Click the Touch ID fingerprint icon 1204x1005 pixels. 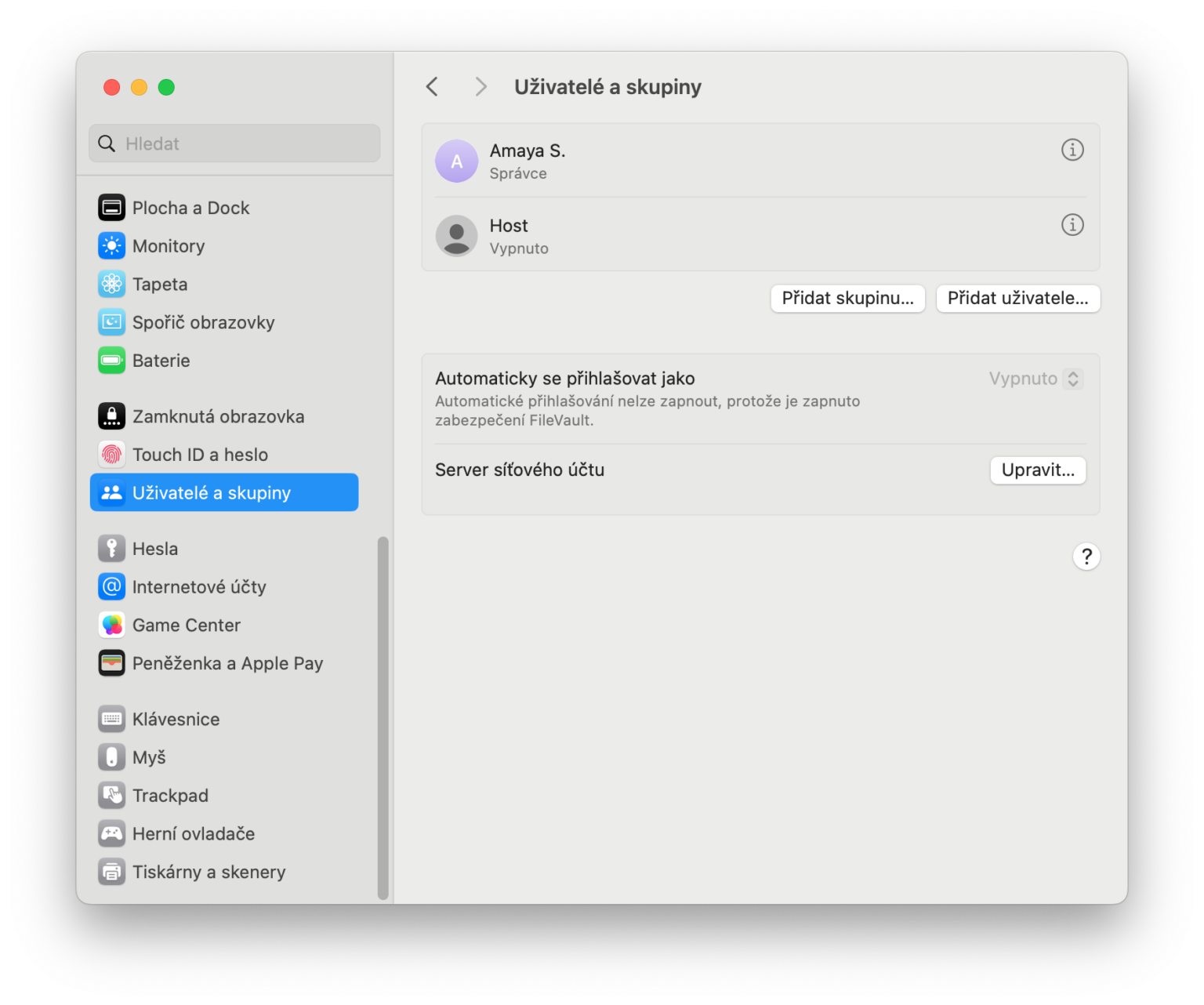(x=111, y=455)
